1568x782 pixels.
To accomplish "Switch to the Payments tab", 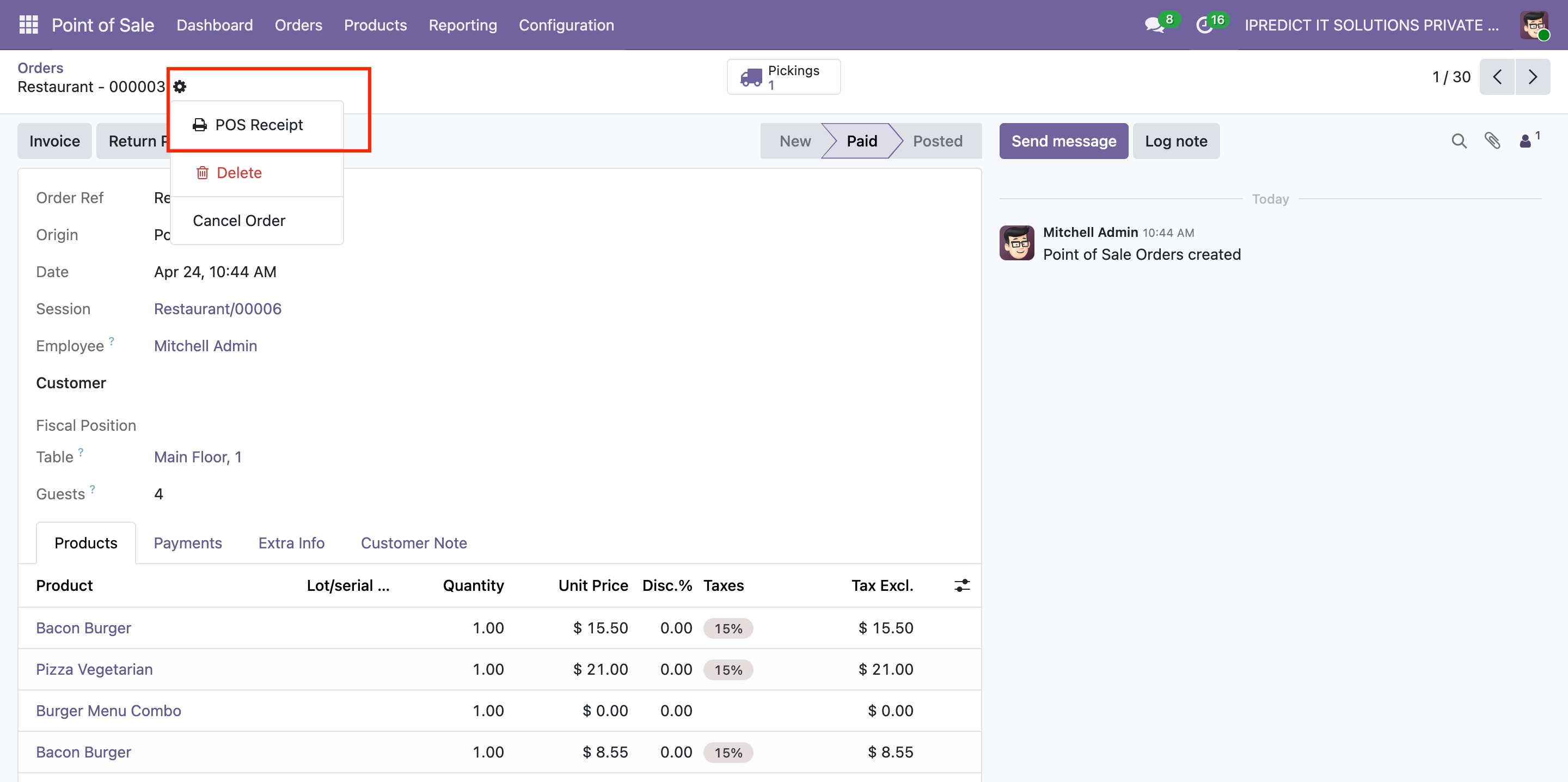I will [187, 542].
